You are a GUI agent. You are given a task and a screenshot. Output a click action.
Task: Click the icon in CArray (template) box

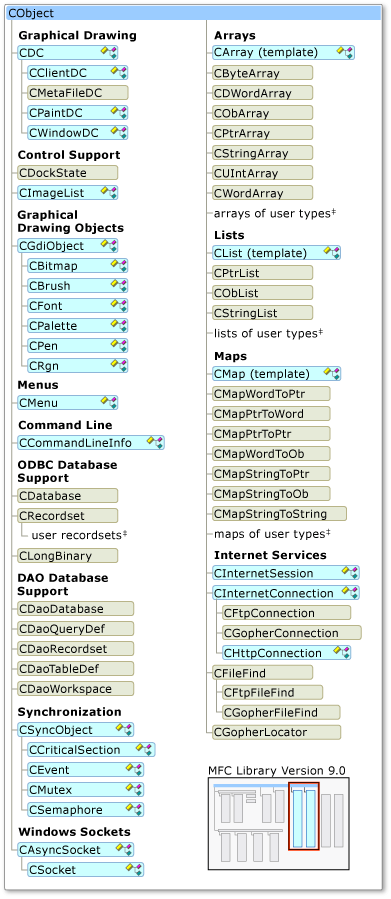point(345,52)
